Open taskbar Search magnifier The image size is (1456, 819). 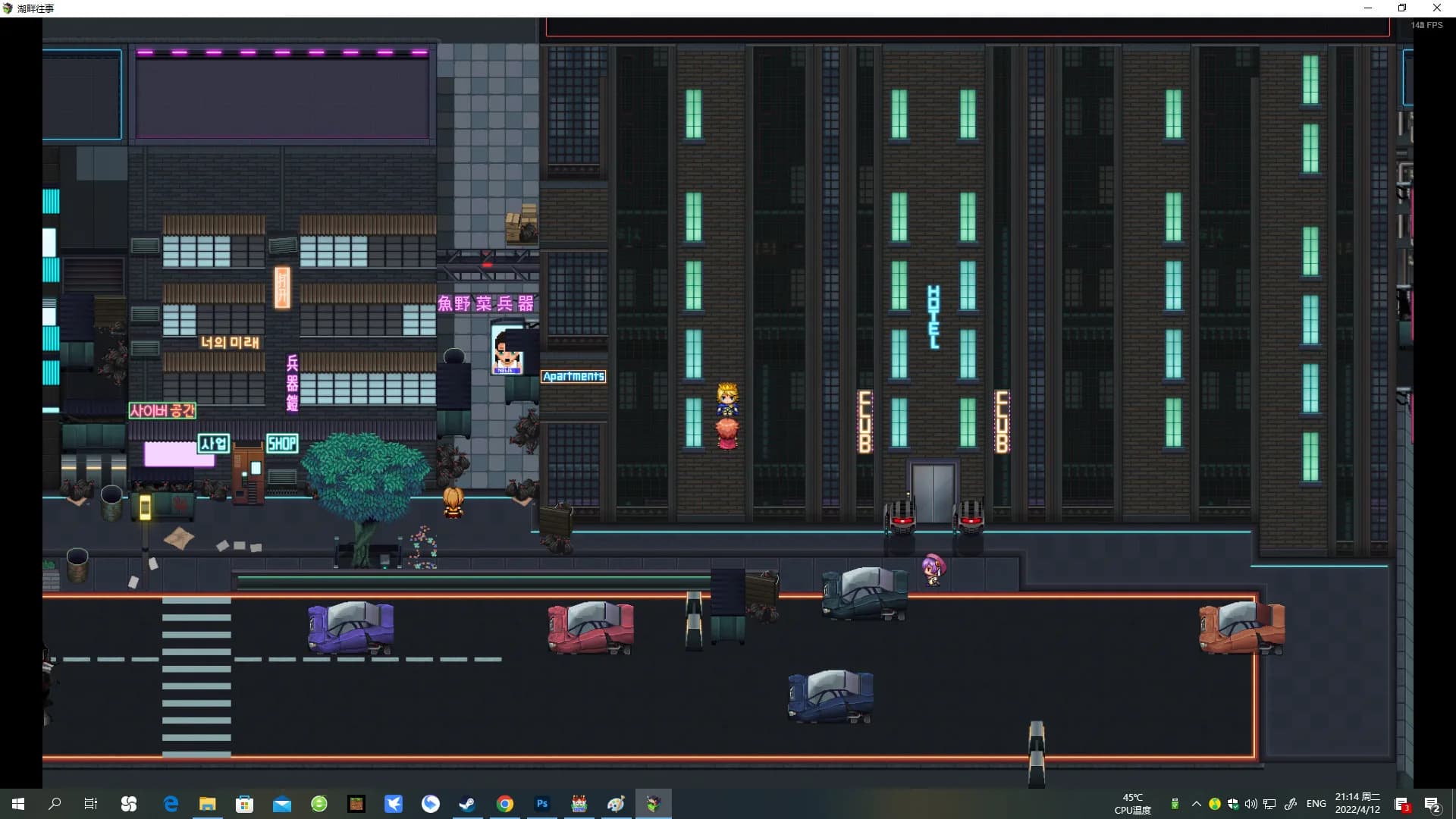(x=55, y=804)
